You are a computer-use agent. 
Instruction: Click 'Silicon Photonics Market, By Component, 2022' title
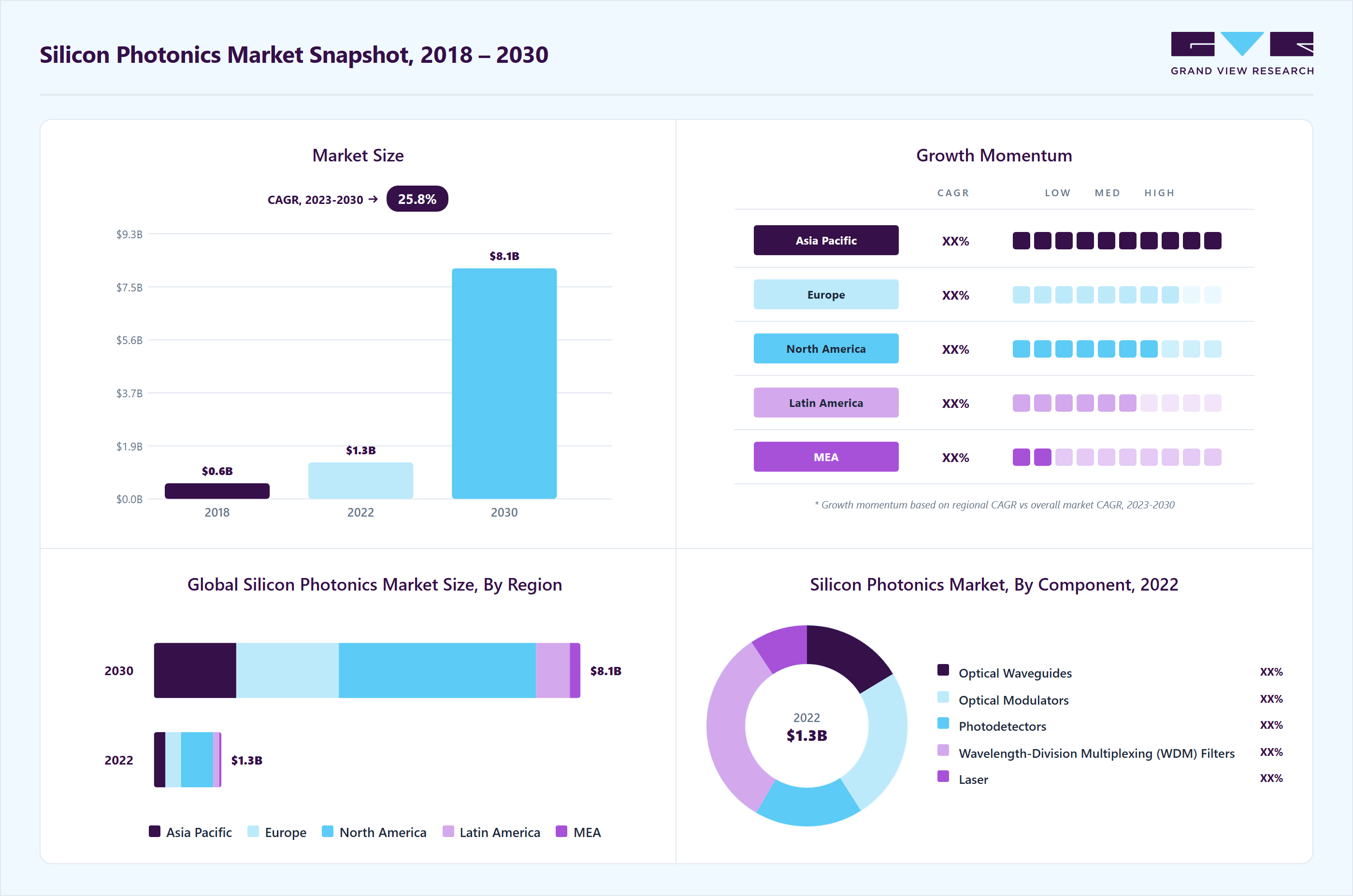[994, 585]
